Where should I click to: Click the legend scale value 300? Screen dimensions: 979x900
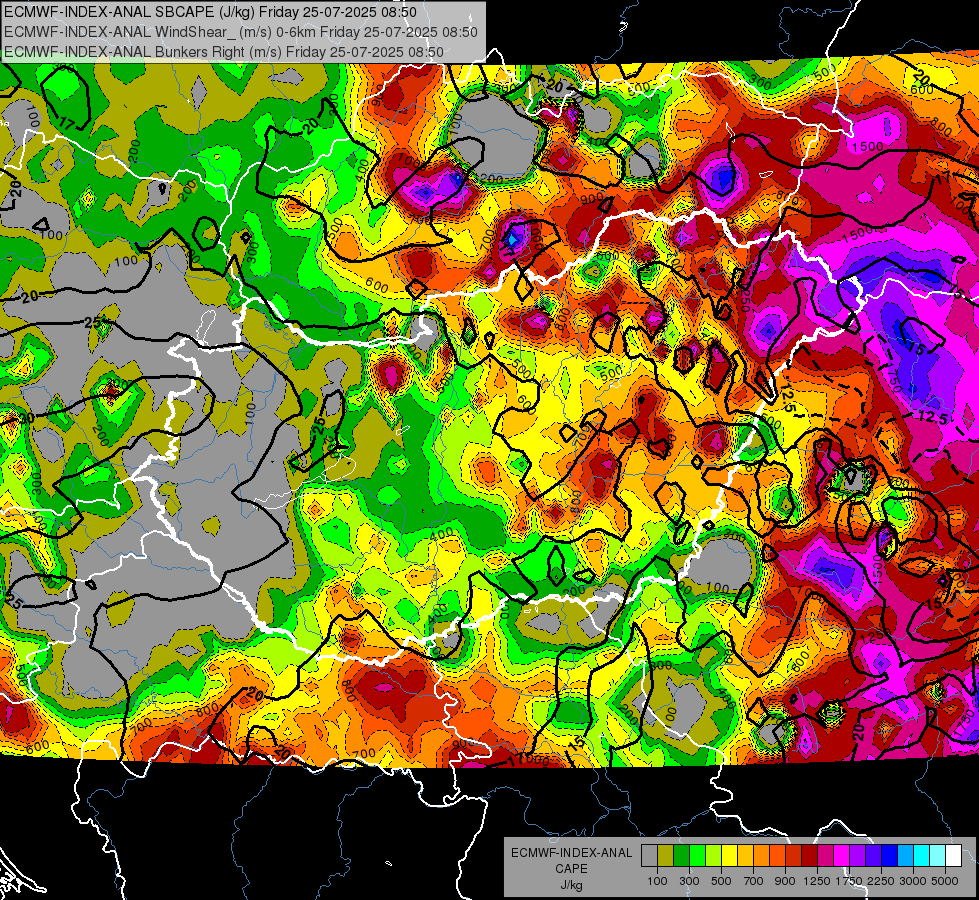click(689, 881)
